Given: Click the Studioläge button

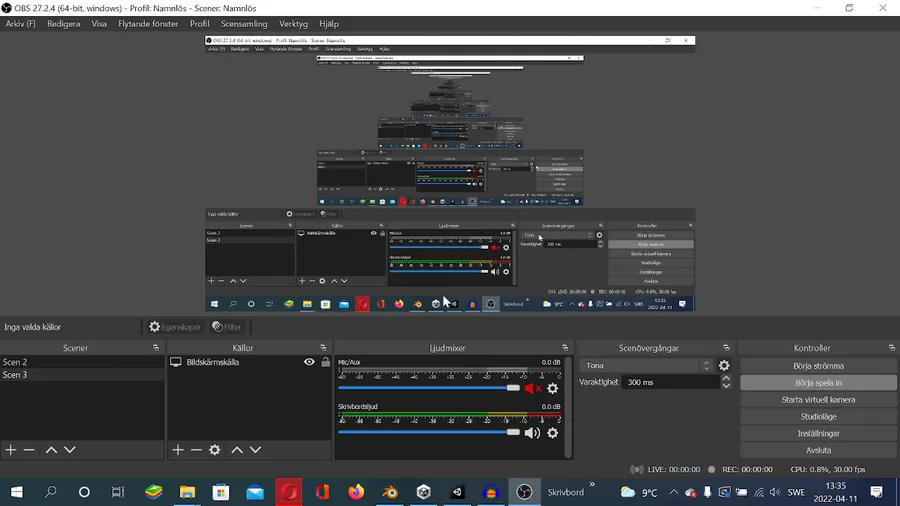Looking at the screenshot, I should tap(818, 417).
